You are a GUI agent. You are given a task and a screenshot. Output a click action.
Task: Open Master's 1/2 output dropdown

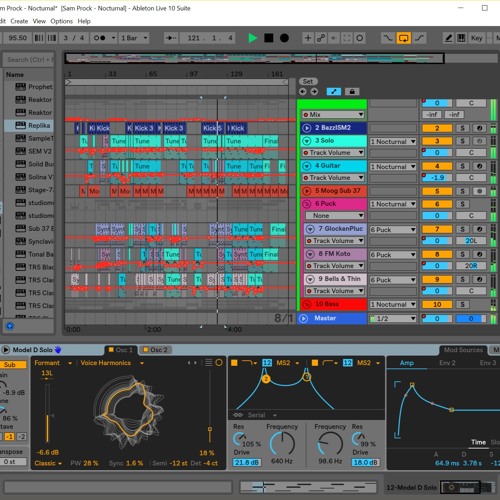(x=393, y=319)
